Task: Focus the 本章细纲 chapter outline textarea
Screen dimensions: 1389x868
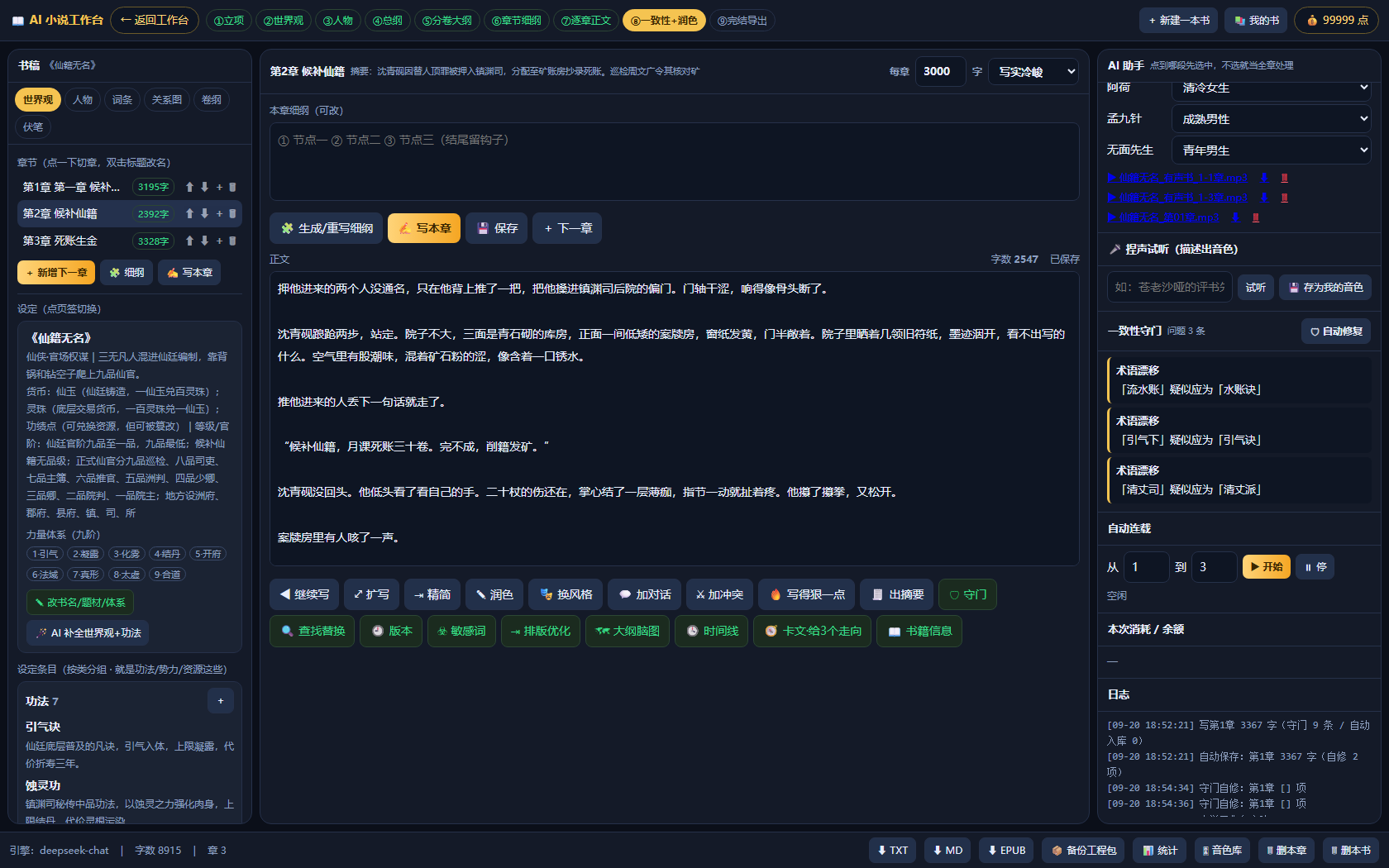Action: pyautogui.click(x=674, y=161)
